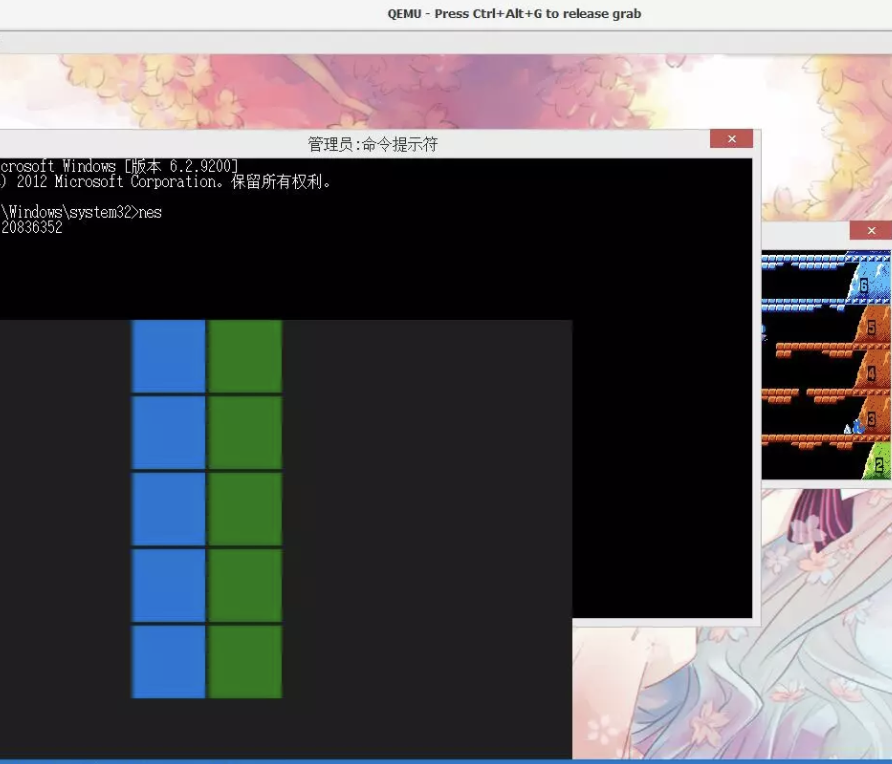Click the middle blue tile
Image resolution: width=892 pixels, height=764 pixels.
tap(169, 508)
